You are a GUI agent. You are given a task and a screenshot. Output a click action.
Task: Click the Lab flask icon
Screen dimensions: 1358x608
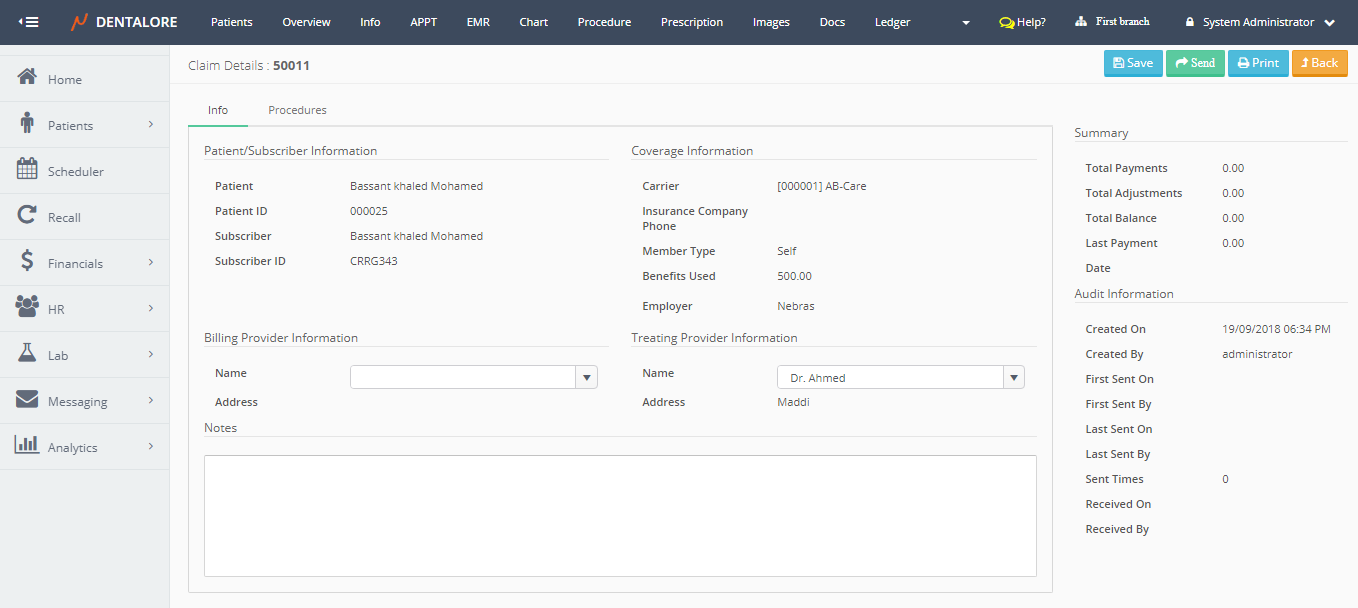click(27, 354)
